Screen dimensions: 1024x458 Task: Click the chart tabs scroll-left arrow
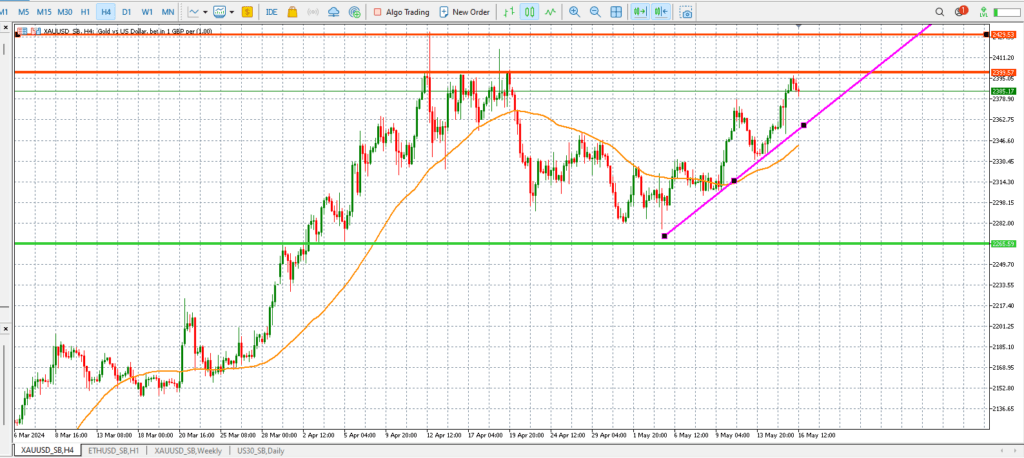pyautogui.click(x=1002, y=450)
